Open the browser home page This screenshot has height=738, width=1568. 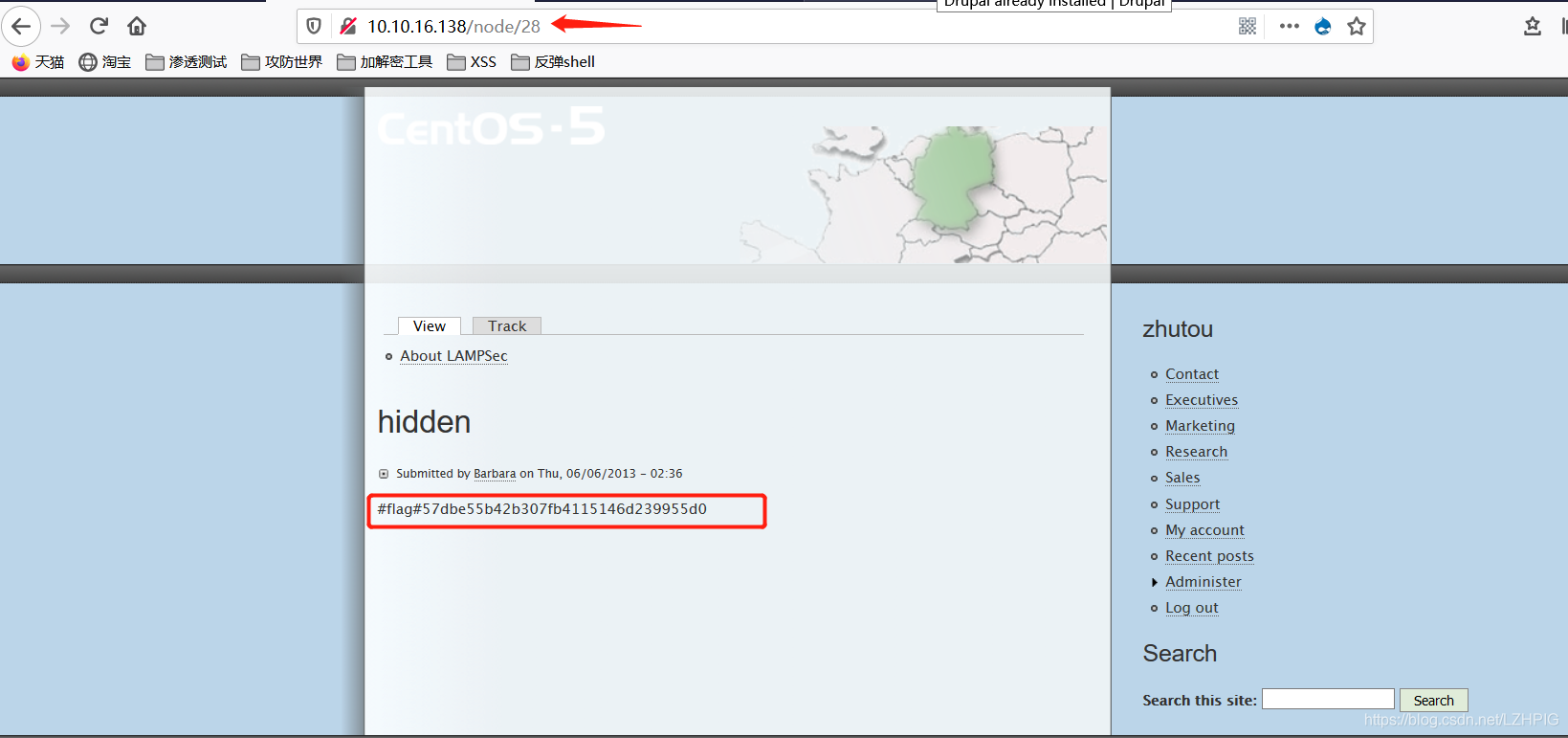(137, 26)
